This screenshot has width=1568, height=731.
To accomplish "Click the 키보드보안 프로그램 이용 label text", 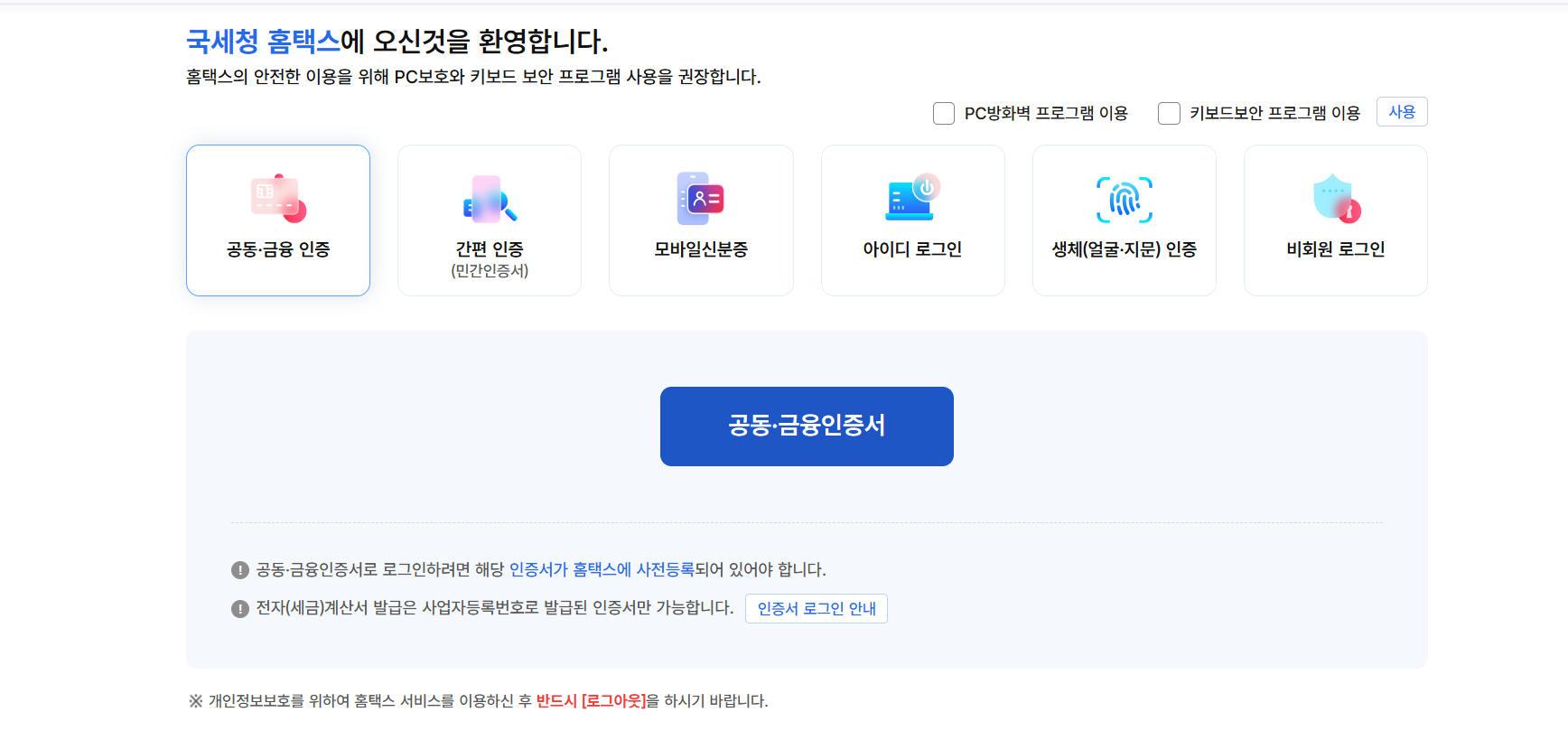I will pos(1274,113).
